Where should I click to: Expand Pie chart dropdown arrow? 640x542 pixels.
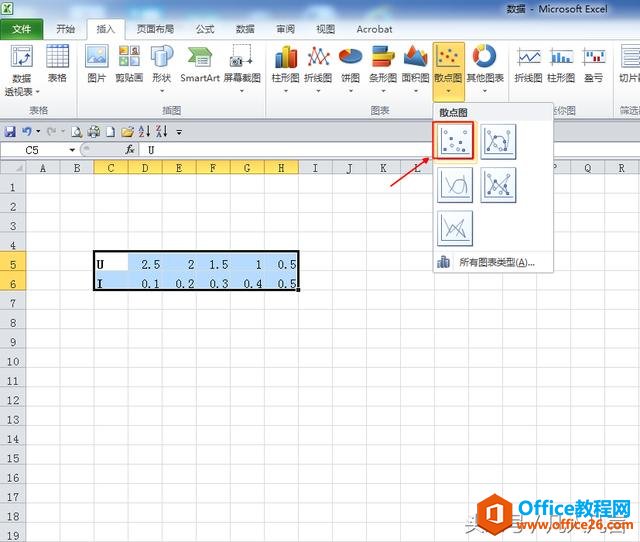point(351,91)
